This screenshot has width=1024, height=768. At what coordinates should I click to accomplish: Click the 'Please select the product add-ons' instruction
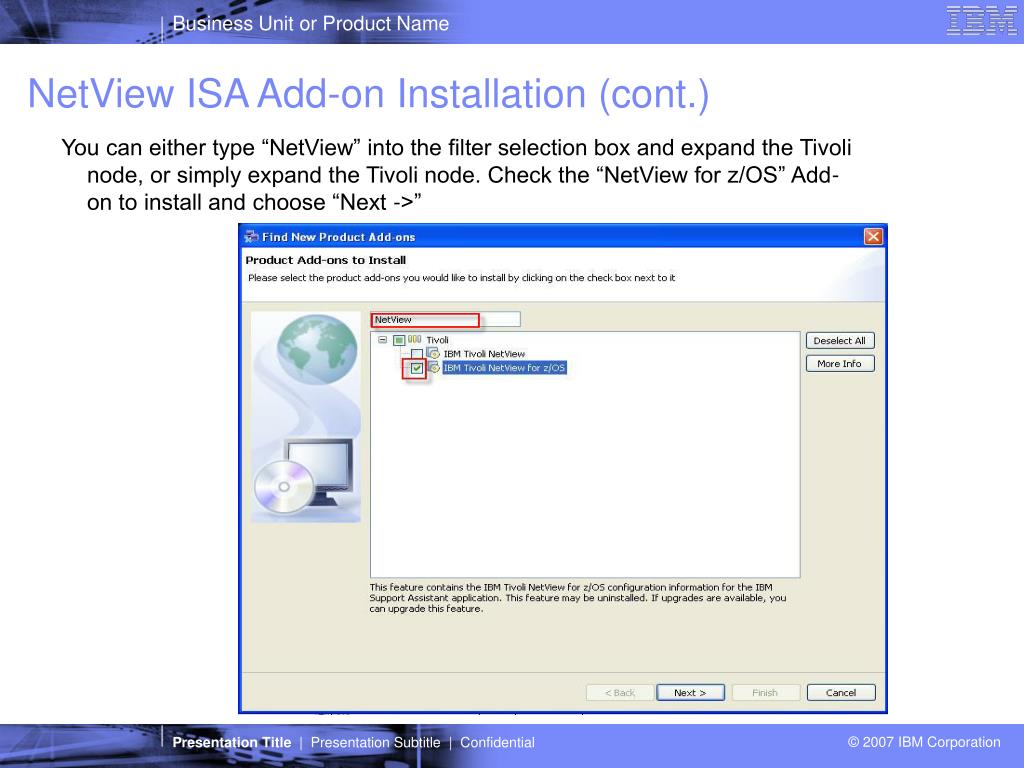click(x=462, y=278)
